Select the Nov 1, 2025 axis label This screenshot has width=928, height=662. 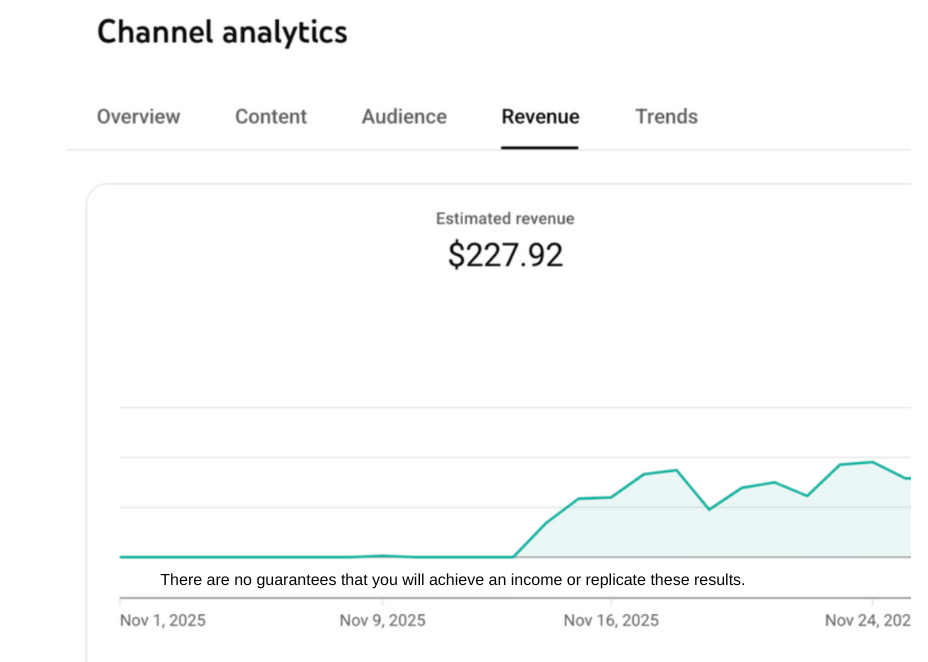tap(162, 620)
